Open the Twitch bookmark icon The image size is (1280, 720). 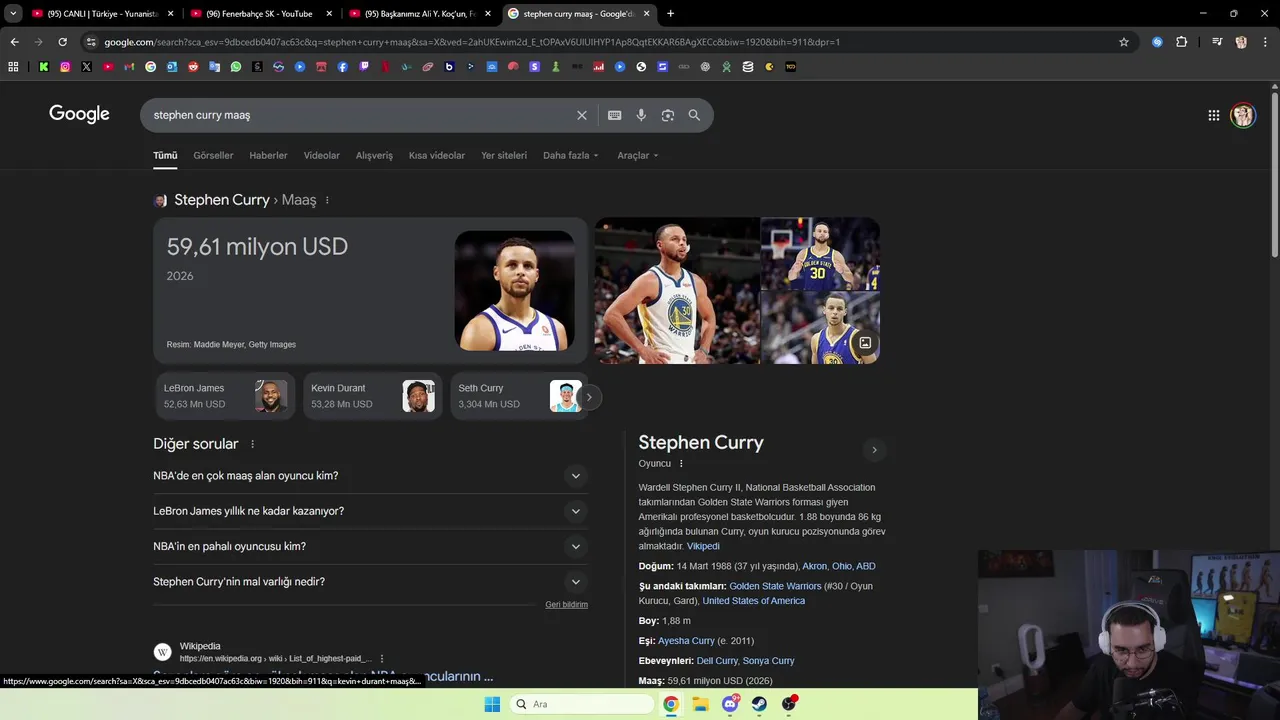364,67
